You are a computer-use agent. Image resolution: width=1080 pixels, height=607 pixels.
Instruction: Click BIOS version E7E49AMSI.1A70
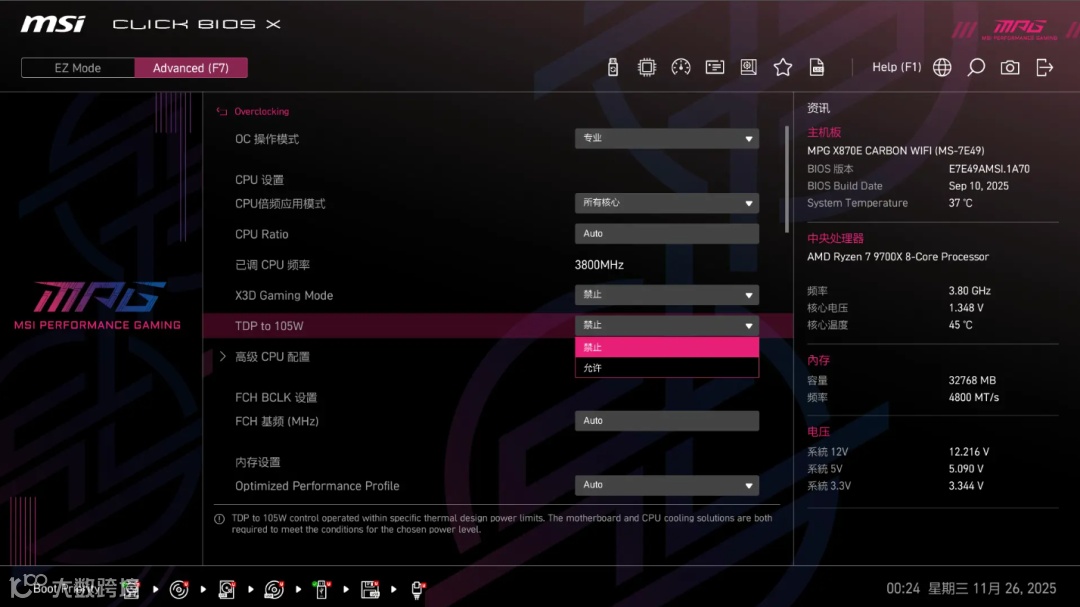tap(989, 169)
